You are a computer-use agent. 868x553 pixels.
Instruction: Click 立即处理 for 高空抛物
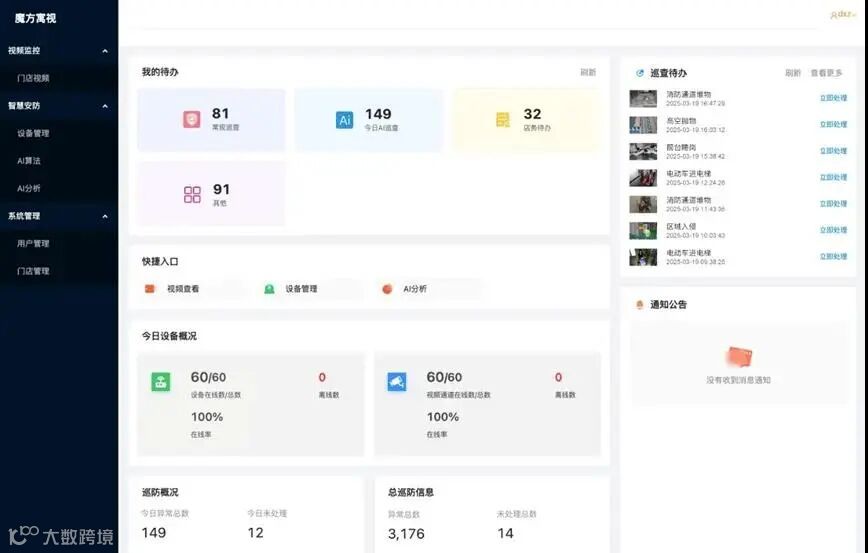833,125
